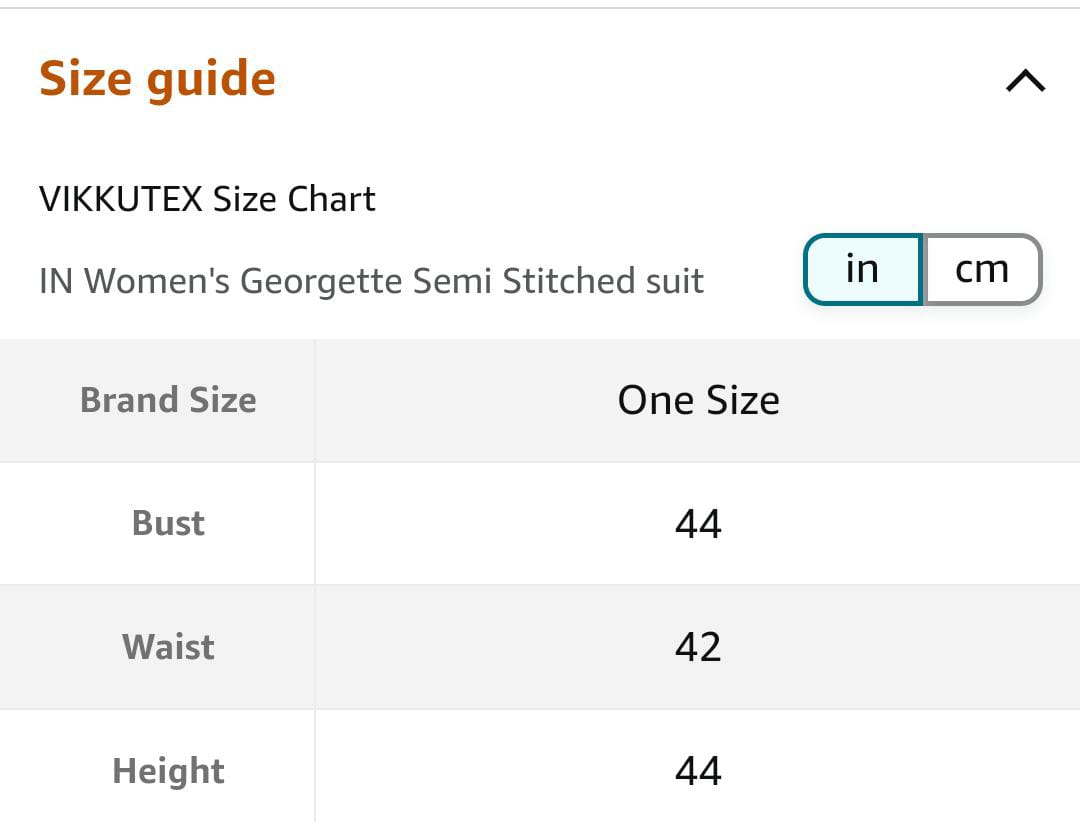
Task: Select the VIKKUTEX Size Chart title
Action: [x=207, y=199]
